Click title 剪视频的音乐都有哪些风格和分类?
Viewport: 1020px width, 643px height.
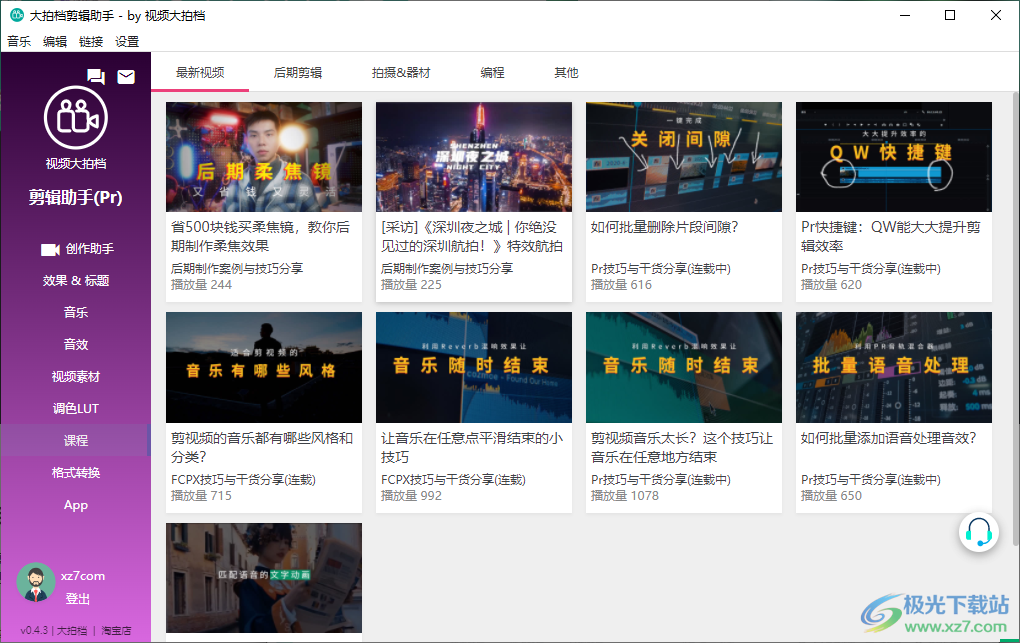coord(262,447)
